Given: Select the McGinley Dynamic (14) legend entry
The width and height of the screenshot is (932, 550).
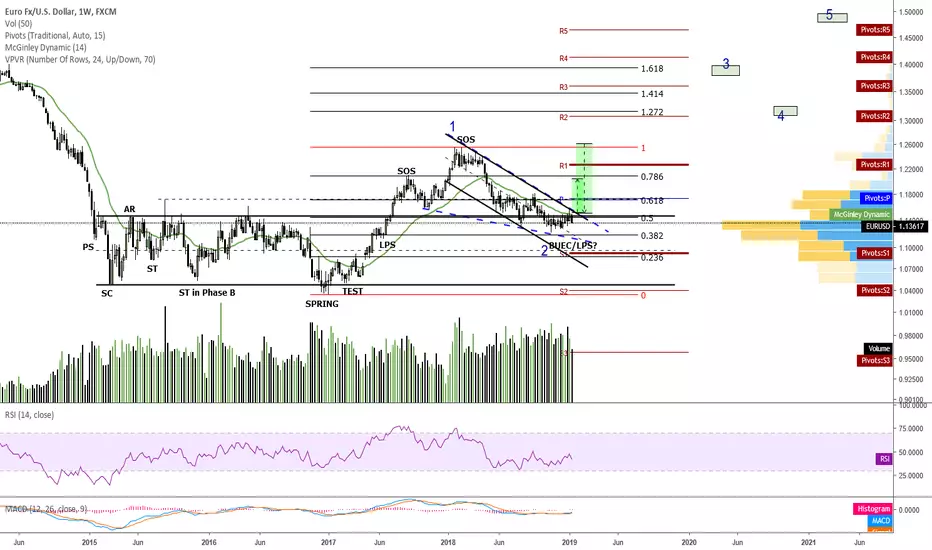Looking at the screenshot, I should 45,48.
